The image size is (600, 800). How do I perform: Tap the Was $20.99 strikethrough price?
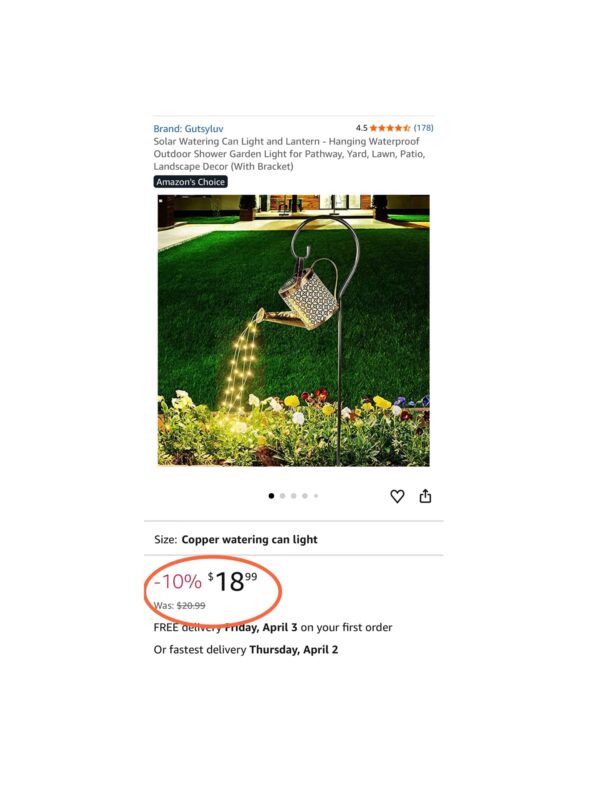click(180, 606)
